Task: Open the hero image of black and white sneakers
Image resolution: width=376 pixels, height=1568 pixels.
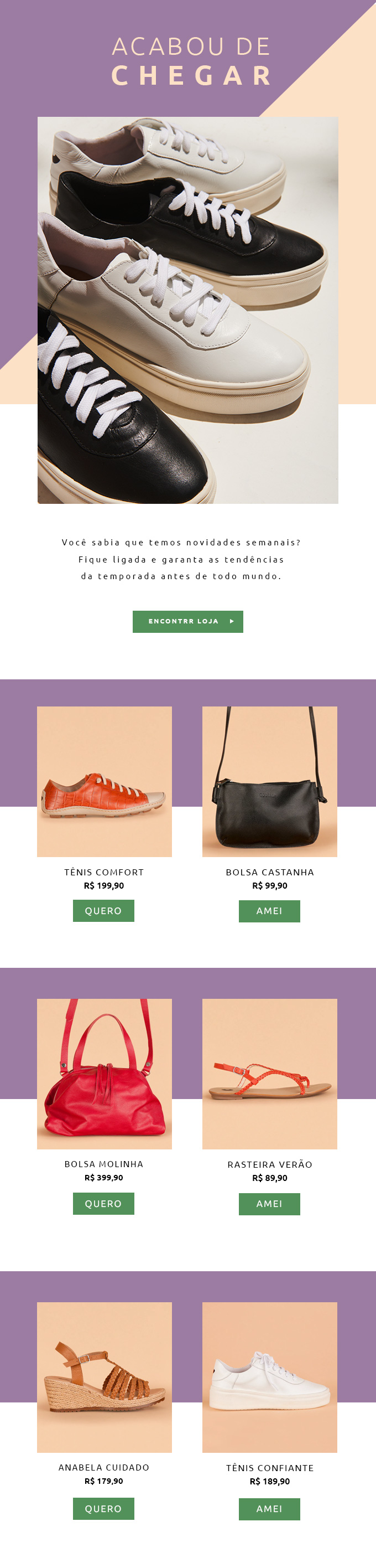Action: pyautogui.click(x=187, y=310)
